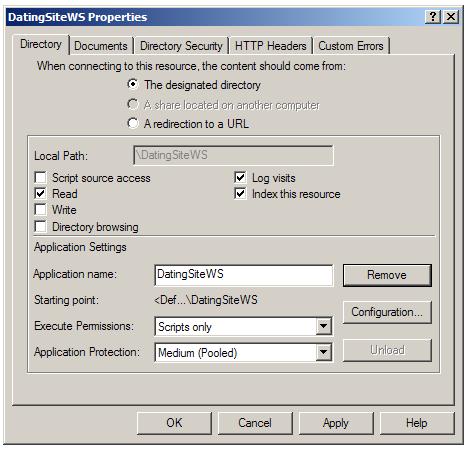Click the Apply button
Viewport: 468px width, 449px height.
[336, 423]
